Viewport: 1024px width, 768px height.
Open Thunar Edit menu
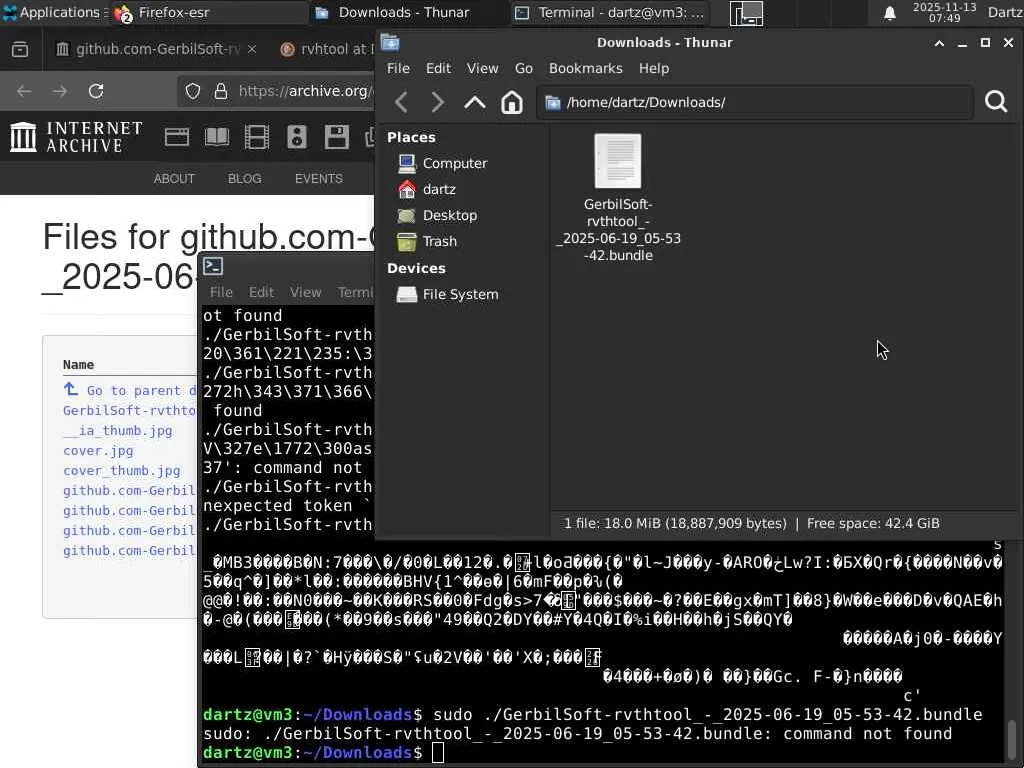coord(438,69)
